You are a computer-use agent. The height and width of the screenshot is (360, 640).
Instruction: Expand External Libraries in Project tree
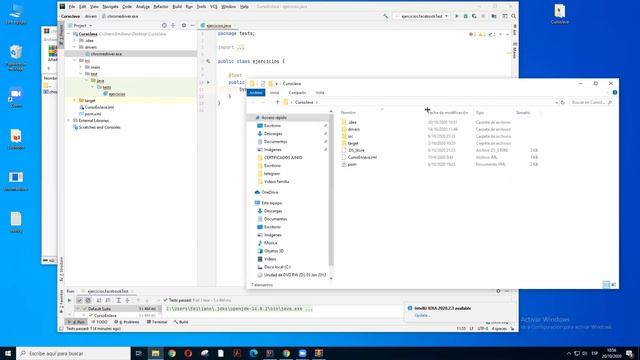click(69, 120)
